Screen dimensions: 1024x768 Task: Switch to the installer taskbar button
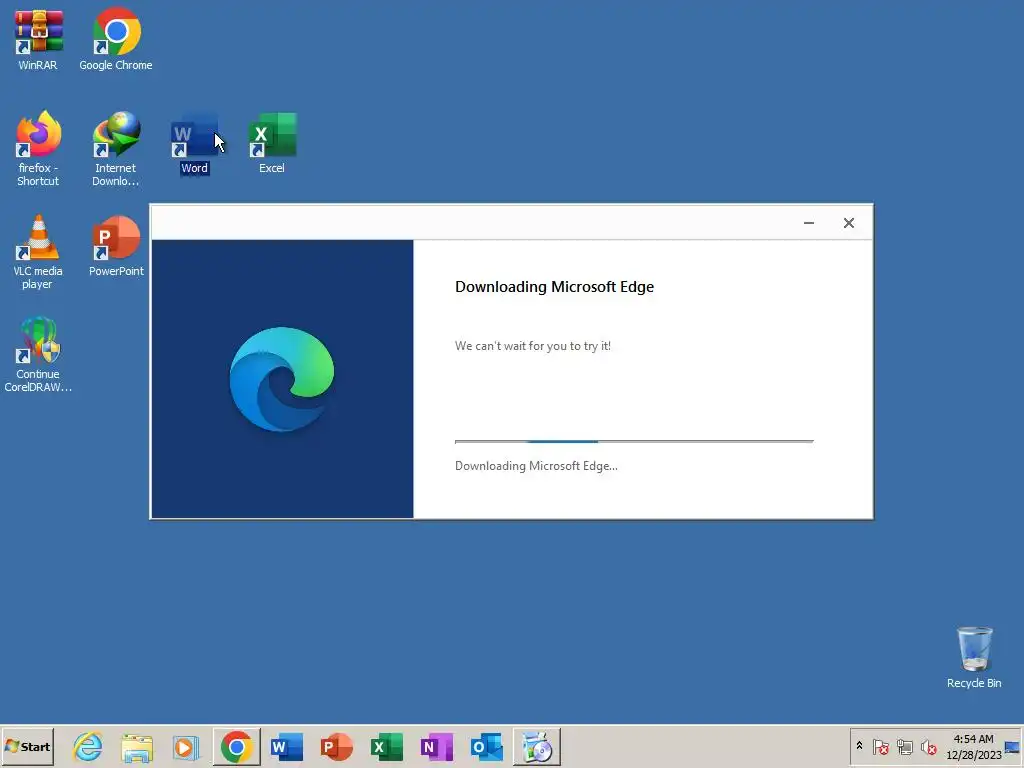[x=537, y=747]
